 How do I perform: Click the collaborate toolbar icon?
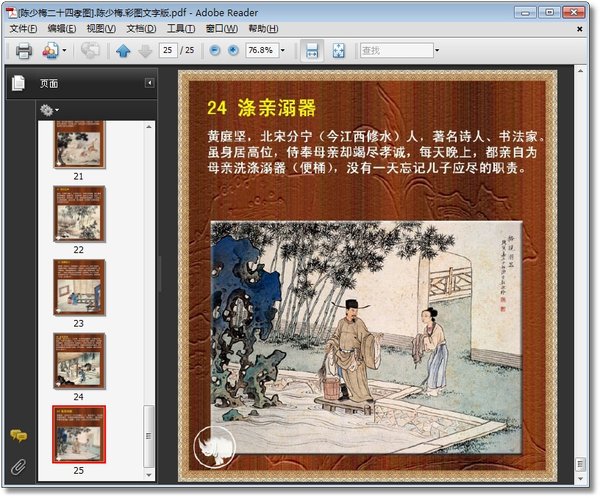[51, 50]
